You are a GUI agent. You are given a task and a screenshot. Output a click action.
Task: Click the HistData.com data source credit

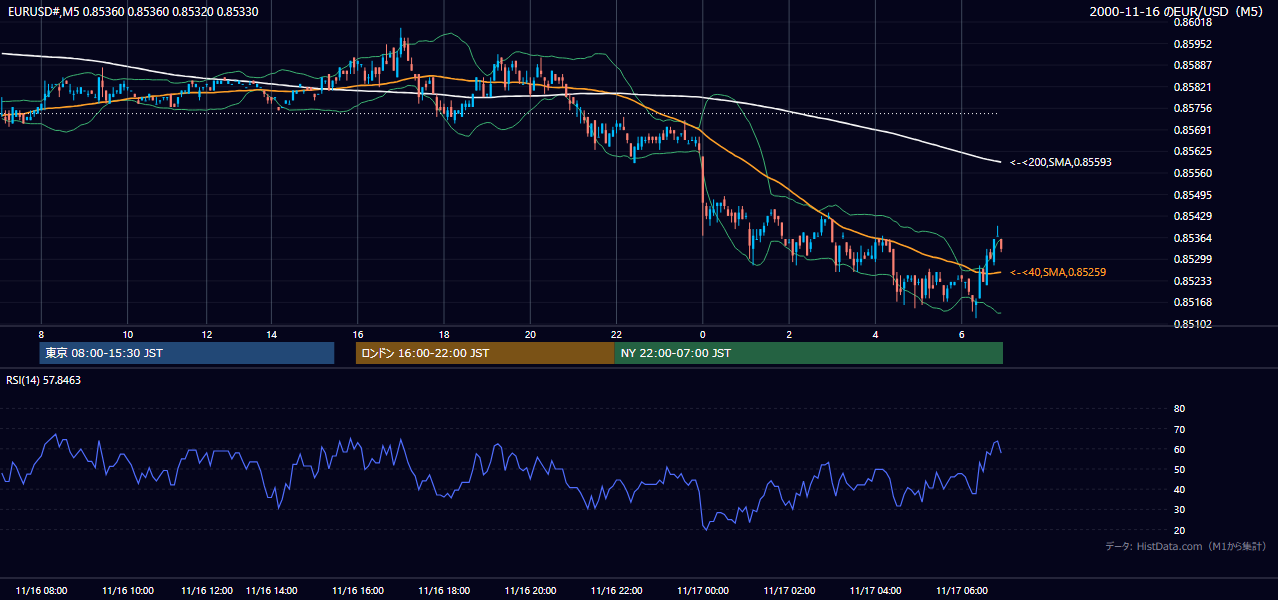coord(1186,546)
